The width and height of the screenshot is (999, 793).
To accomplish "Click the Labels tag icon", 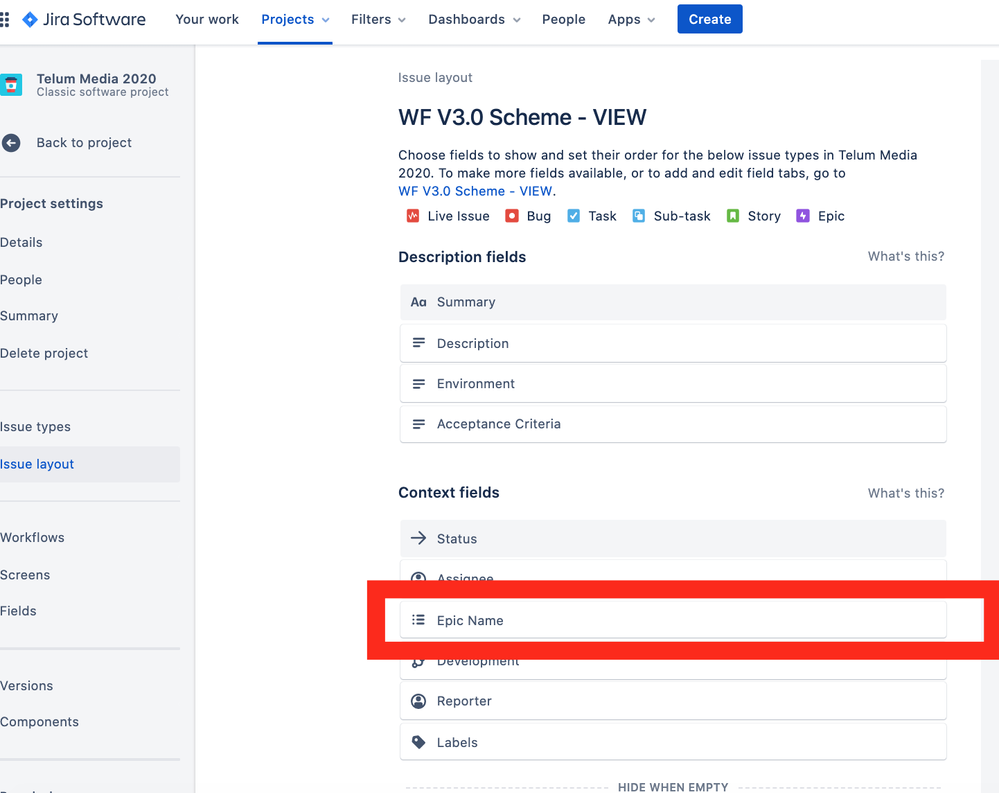I will [x=419, y=742].
